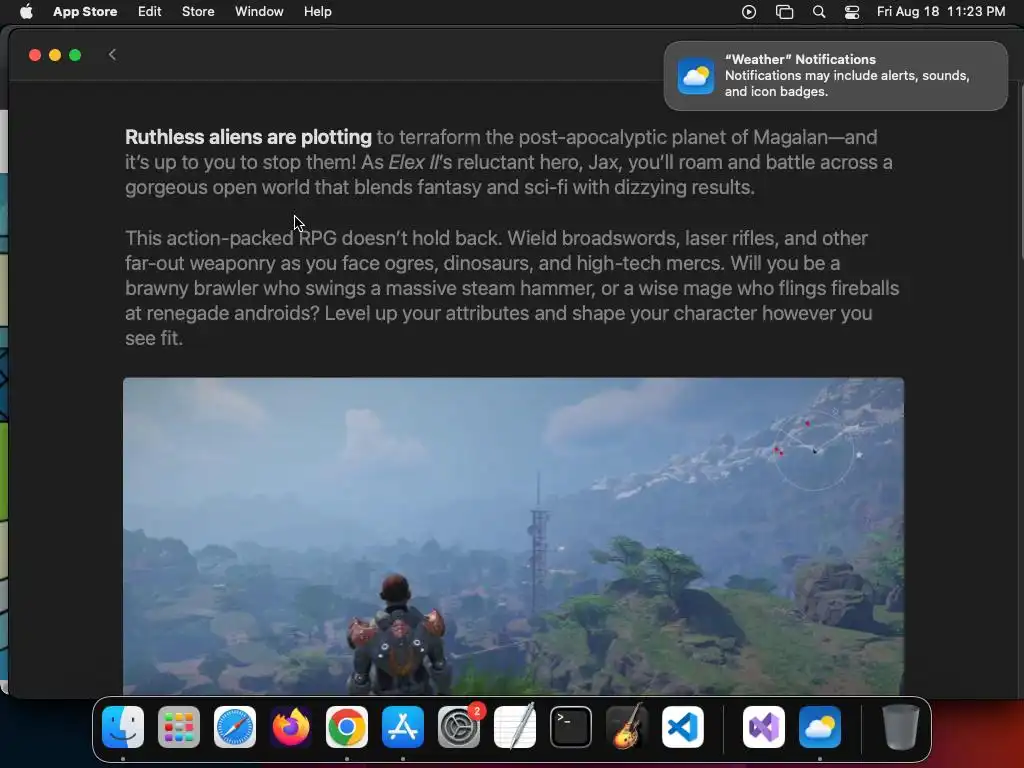Open Visual Studio Code from the Dock
The image size is (1024, 768).
683,727
